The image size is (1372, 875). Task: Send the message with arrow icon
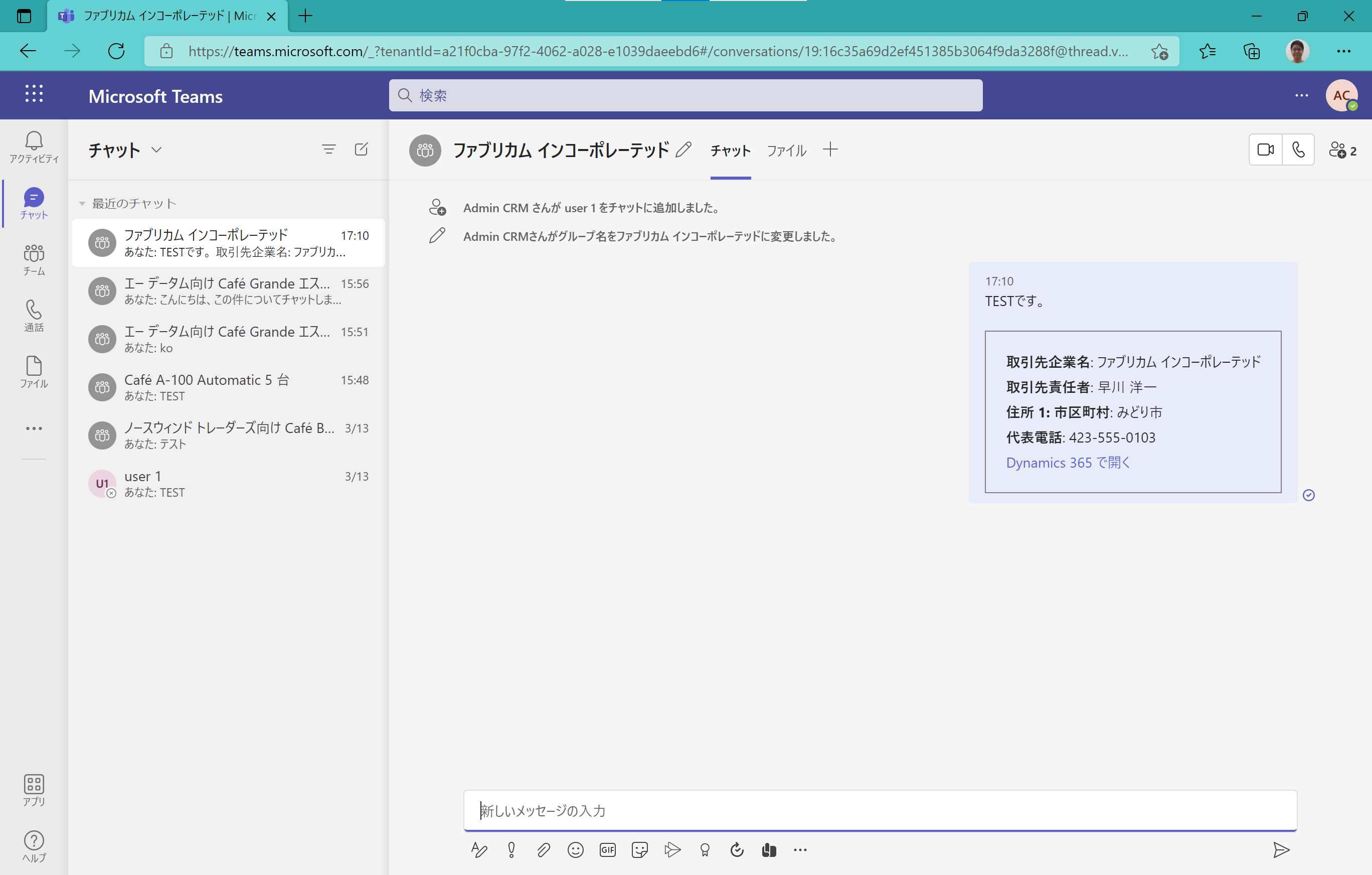click(1281, 850)
